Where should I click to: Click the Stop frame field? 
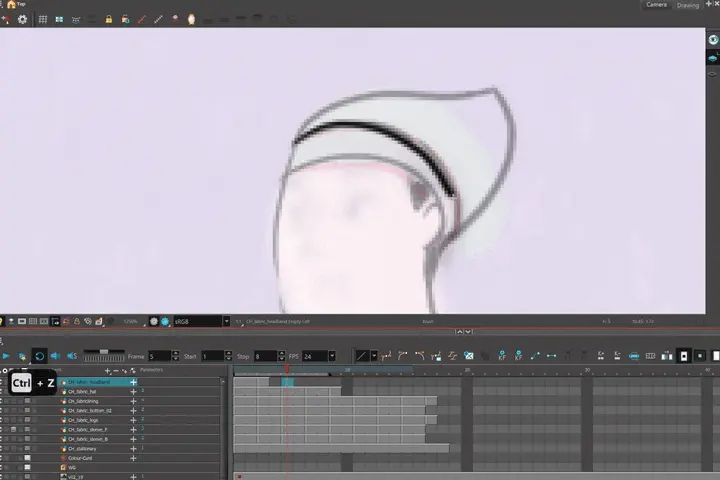(x=265, y=356)
